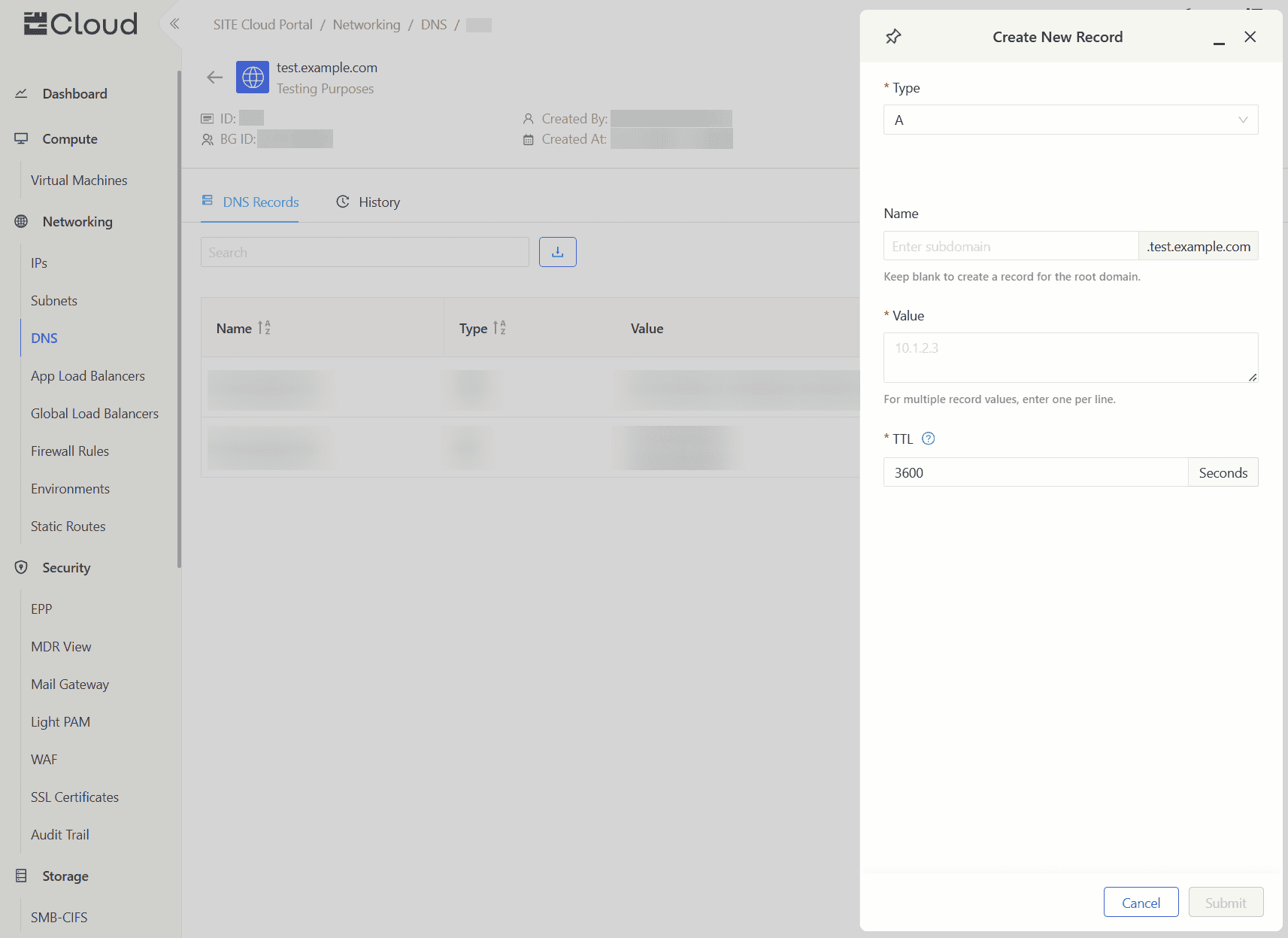The image size is (1288, 938).
Task: Open the record Type dropdown
Action: click(x=1070, y=120)
